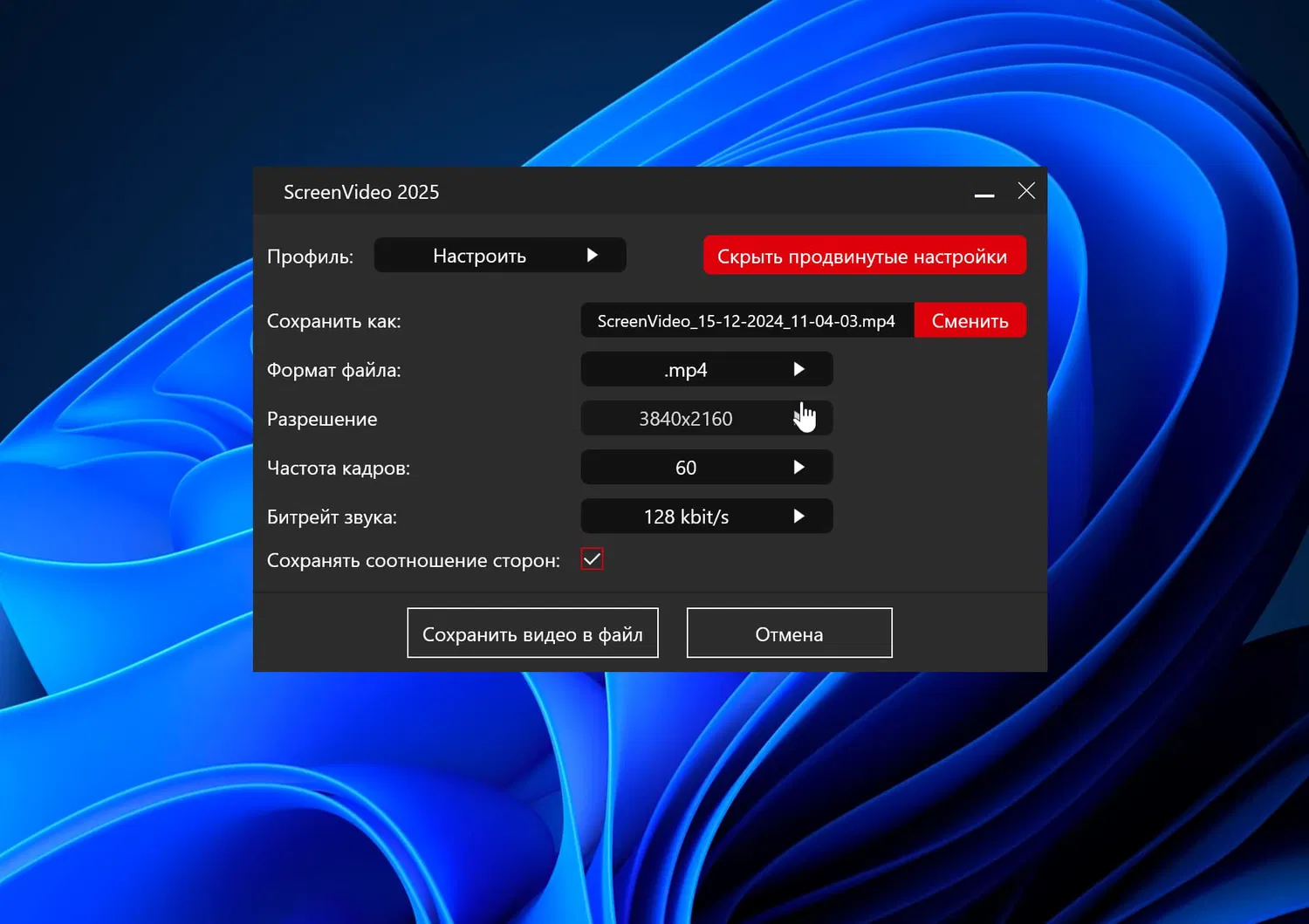The height and width of the screenshot is (924, 1309).
Task: Click the Разрешение label
Action: pos(322,419)
